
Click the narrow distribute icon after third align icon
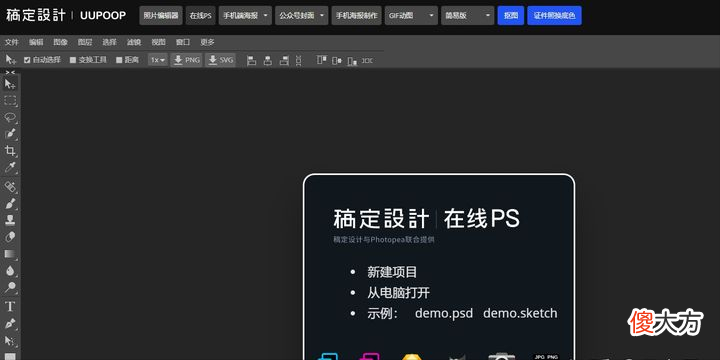pos(298,60)
